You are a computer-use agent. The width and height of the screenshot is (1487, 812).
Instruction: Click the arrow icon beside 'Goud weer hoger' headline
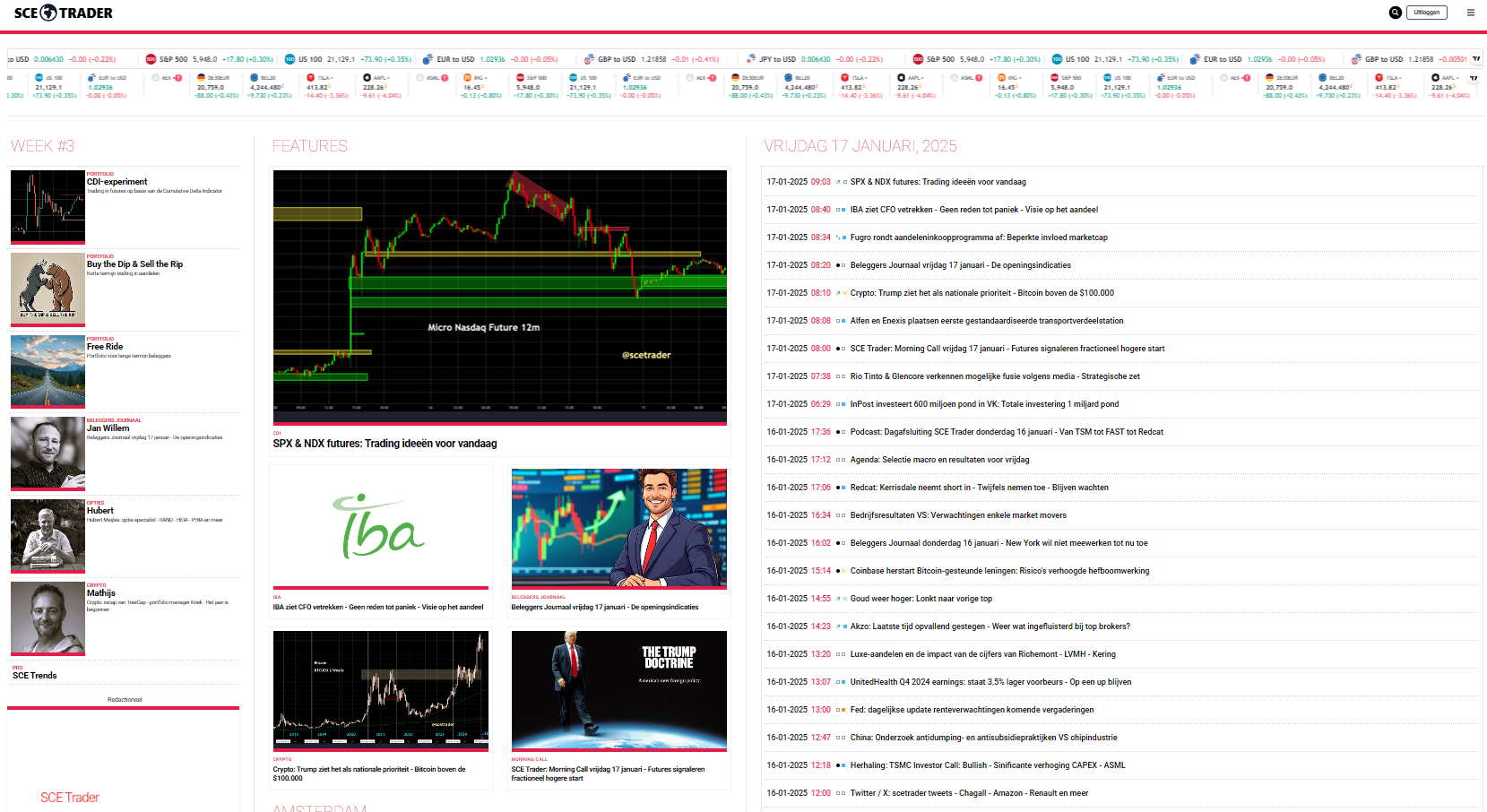coord(838,599)
